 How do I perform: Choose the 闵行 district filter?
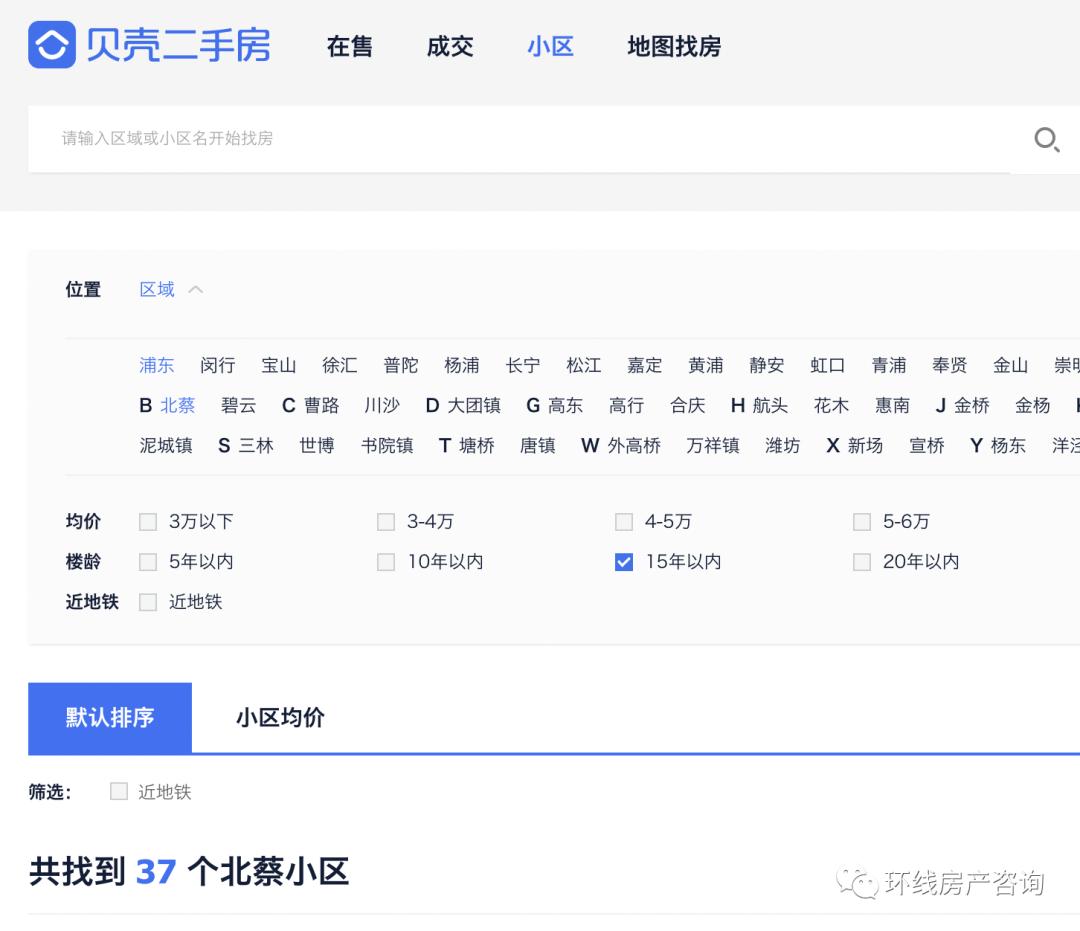tap(217, 365)
